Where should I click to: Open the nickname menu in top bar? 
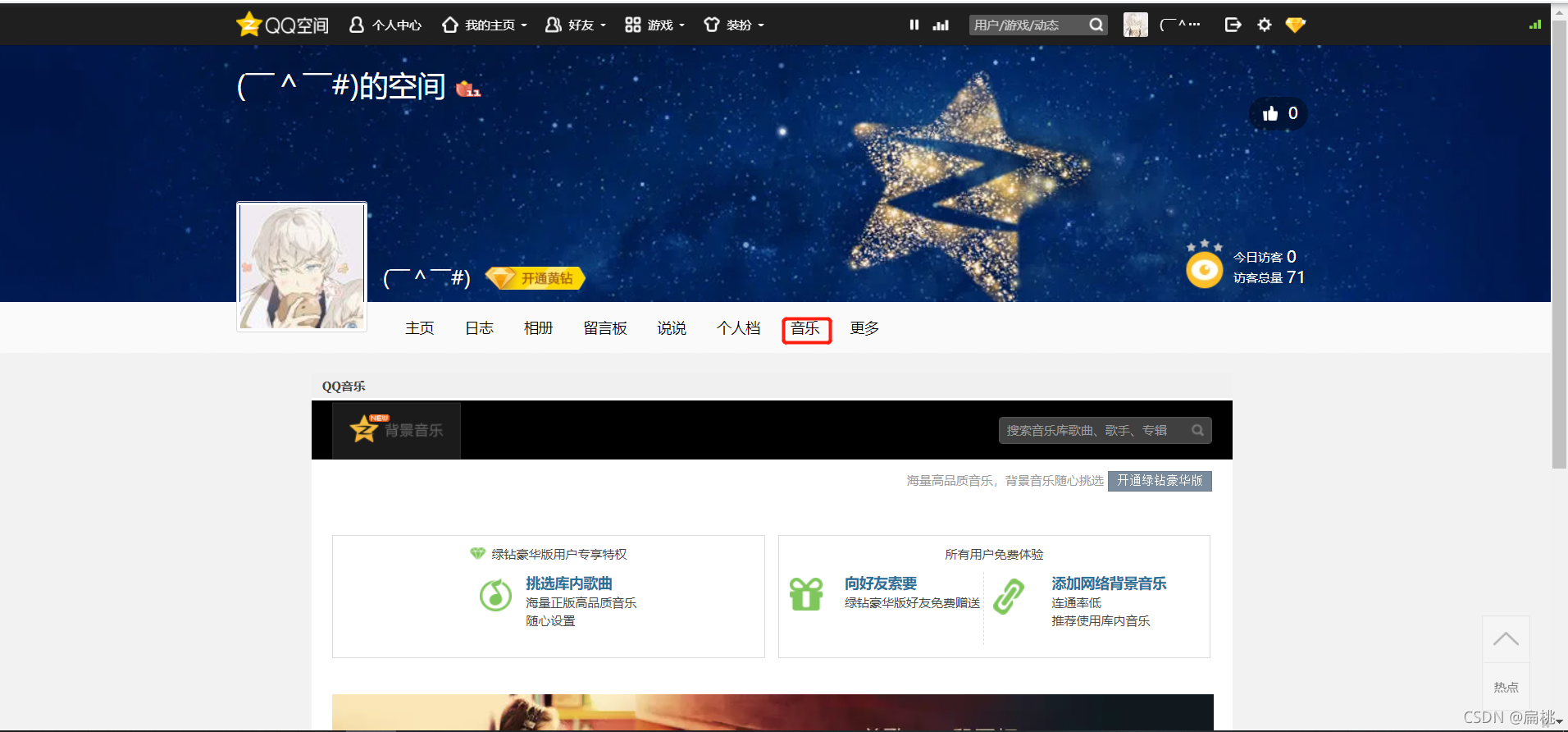(x=1179, y=25)
